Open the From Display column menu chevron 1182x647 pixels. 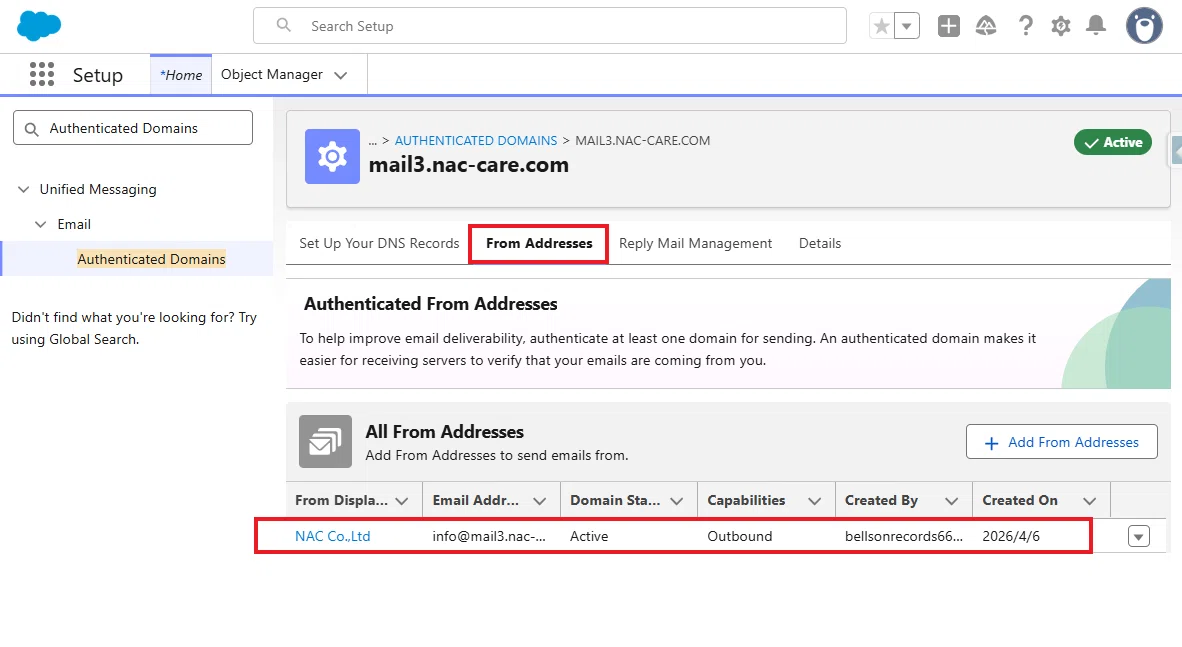coord(402,501)
